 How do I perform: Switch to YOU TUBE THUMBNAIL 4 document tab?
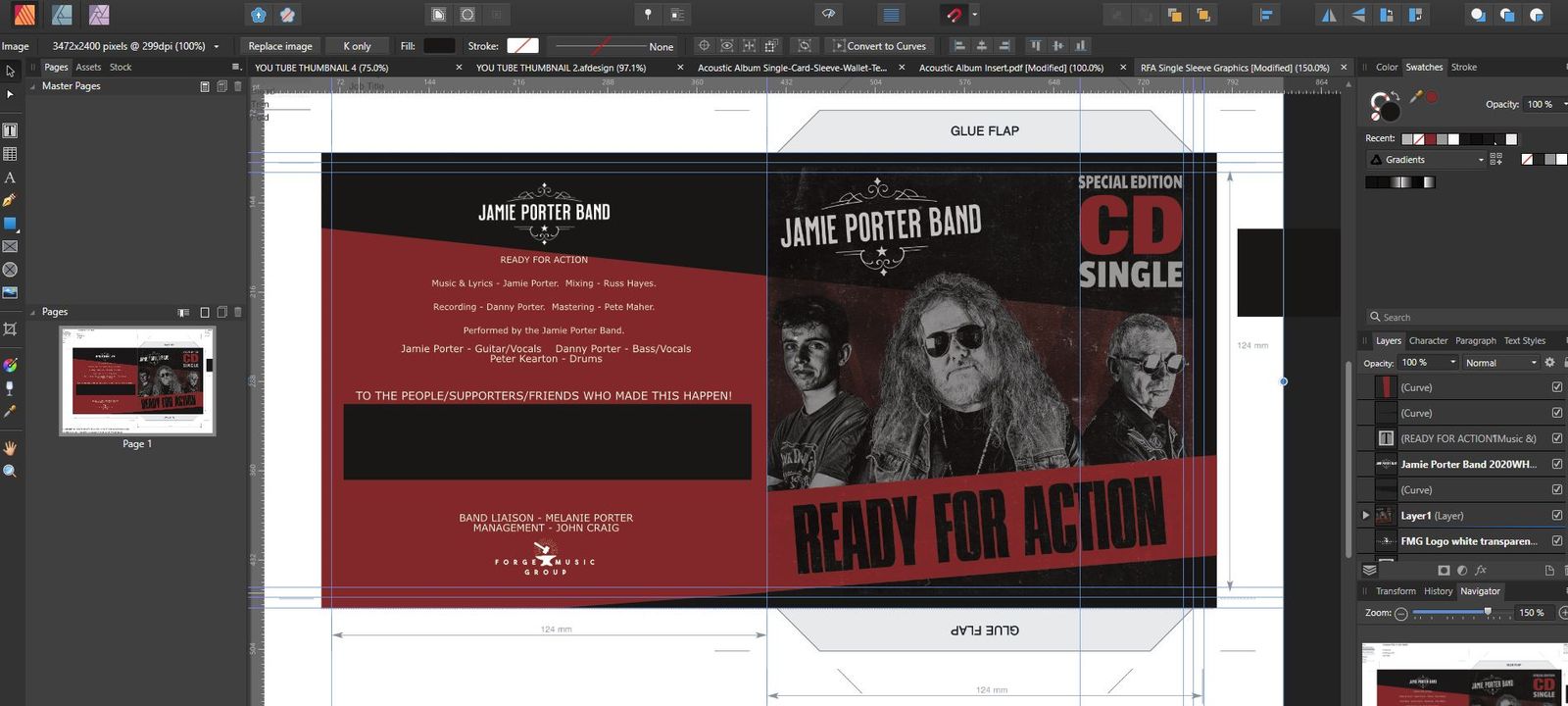tap(320, 68)
